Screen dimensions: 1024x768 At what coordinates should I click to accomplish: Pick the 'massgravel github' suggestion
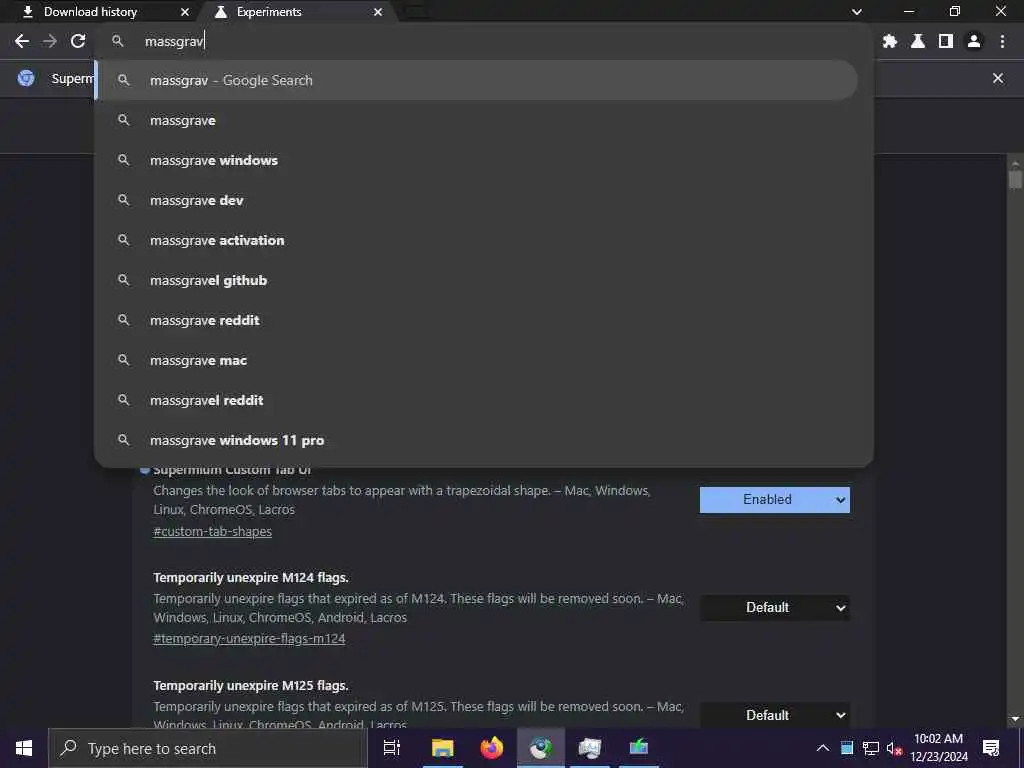(477, 280)
